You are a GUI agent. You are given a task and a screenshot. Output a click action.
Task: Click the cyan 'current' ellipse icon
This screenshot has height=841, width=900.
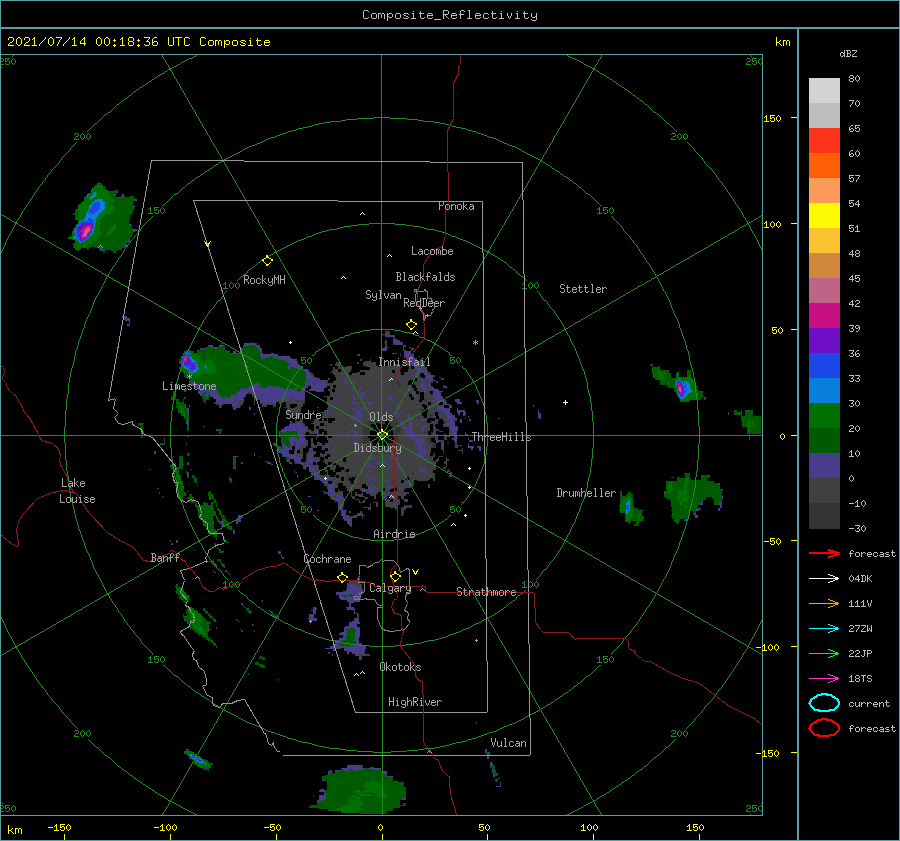click(824, 703)
